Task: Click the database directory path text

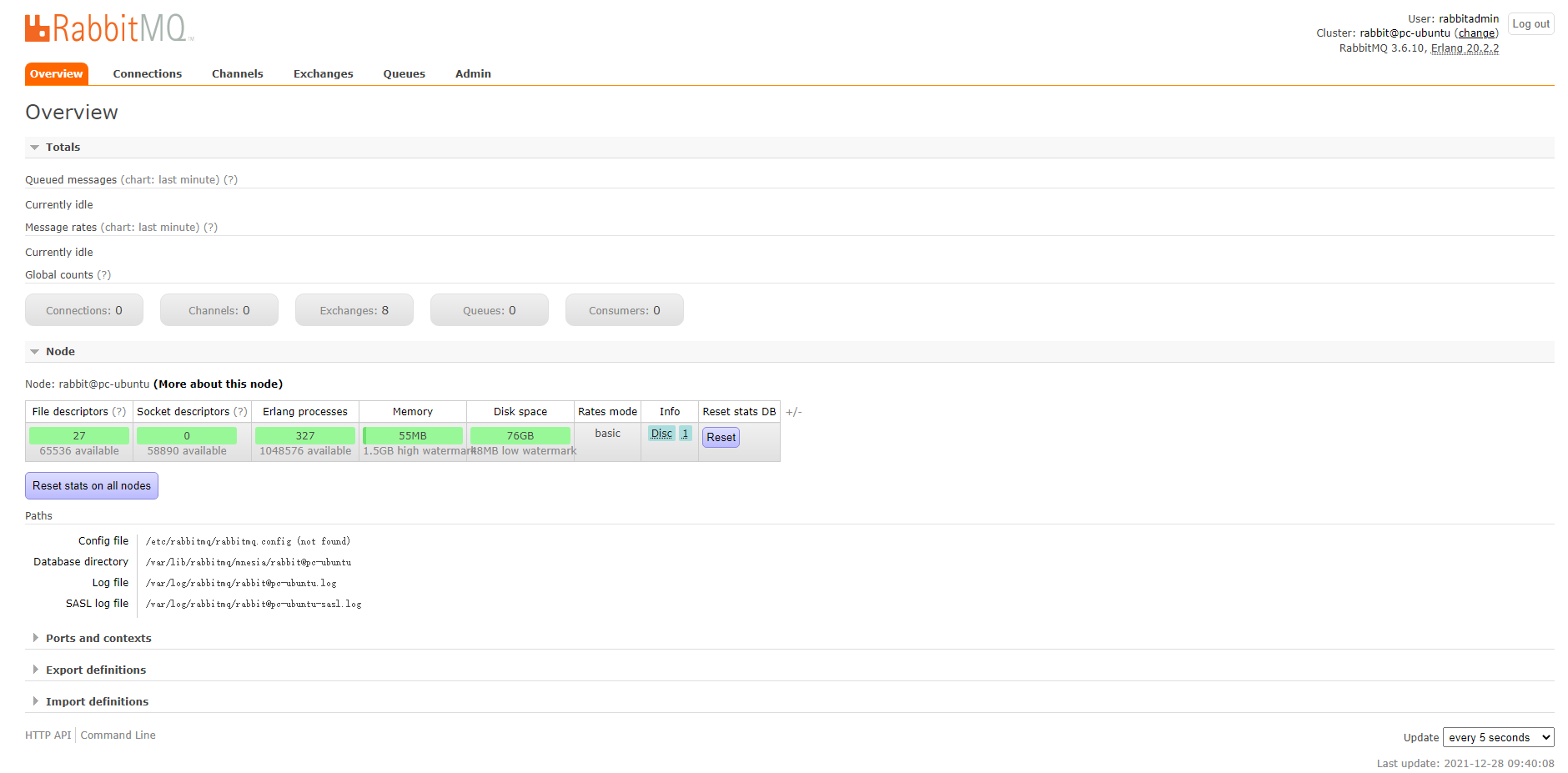Action: pyautogui.click(x=249, y=562)
